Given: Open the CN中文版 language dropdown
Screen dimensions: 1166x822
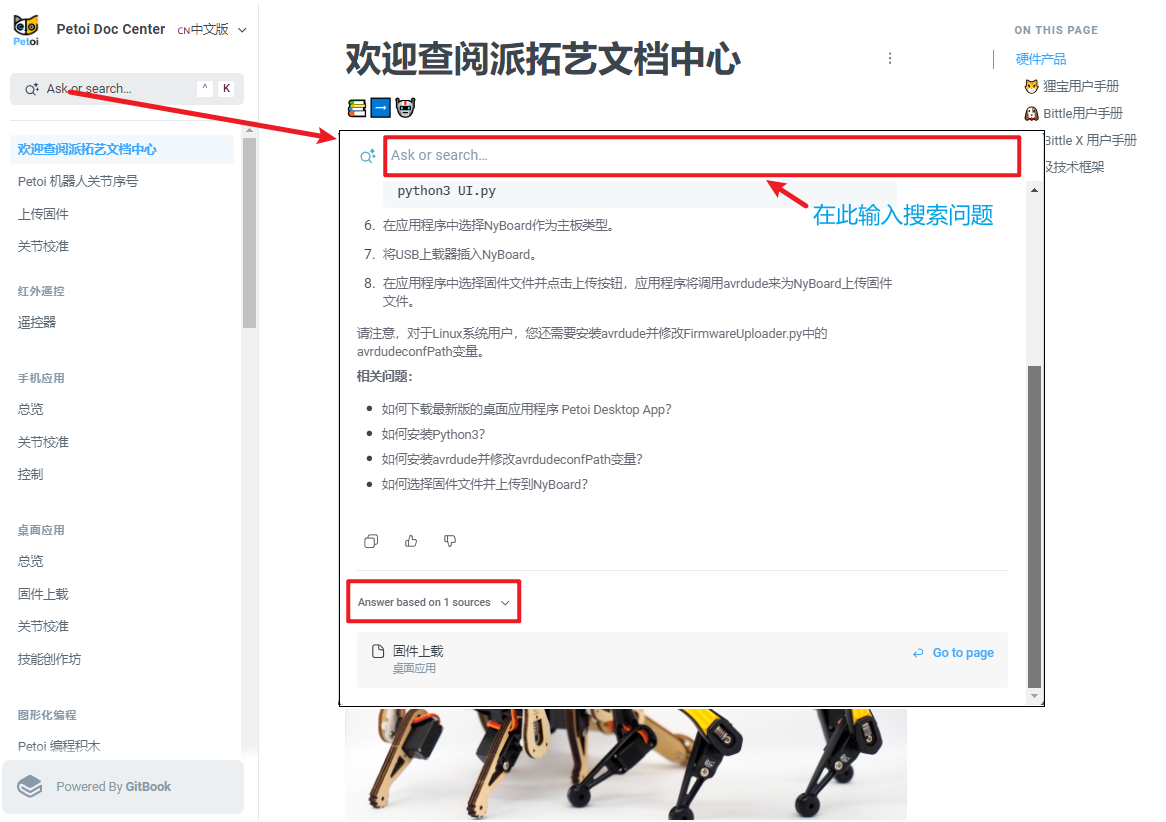Looking at the screenshot, I should point(212,30).
